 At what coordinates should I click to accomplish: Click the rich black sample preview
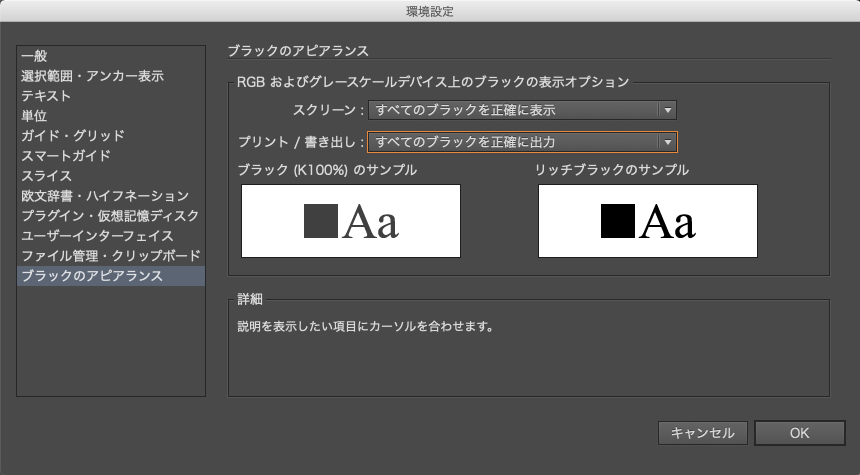tap(648, 221)
